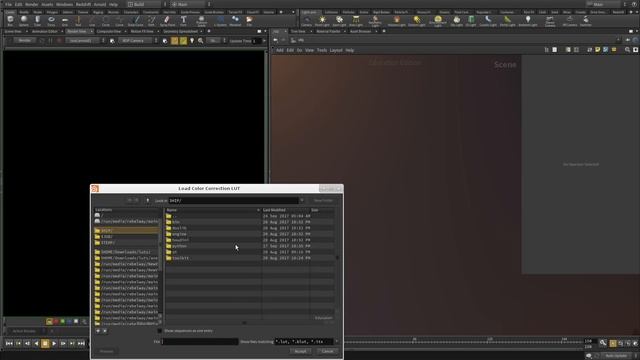This screenshot has height=360, width=640.
Task: Click the Cancel button in dialog
Action: [x=327, y=351]
